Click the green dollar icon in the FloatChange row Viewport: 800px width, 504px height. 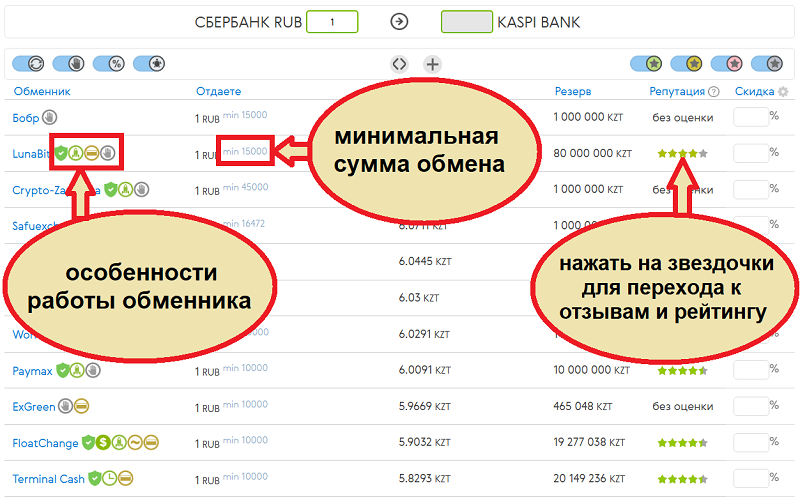[104, 442]
